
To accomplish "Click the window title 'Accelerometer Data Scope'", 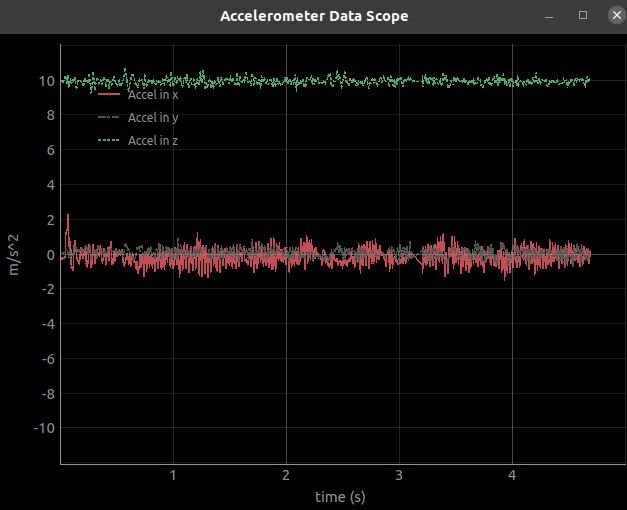I will [314, 16].
